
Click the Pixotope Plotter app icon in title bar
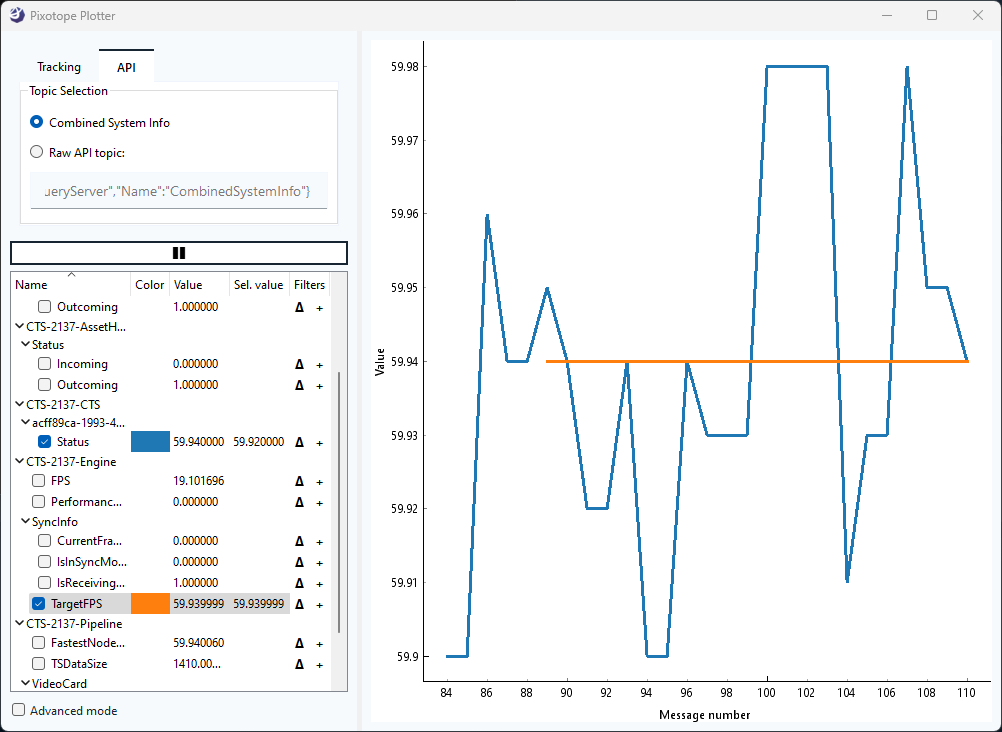tap(17, 15)
